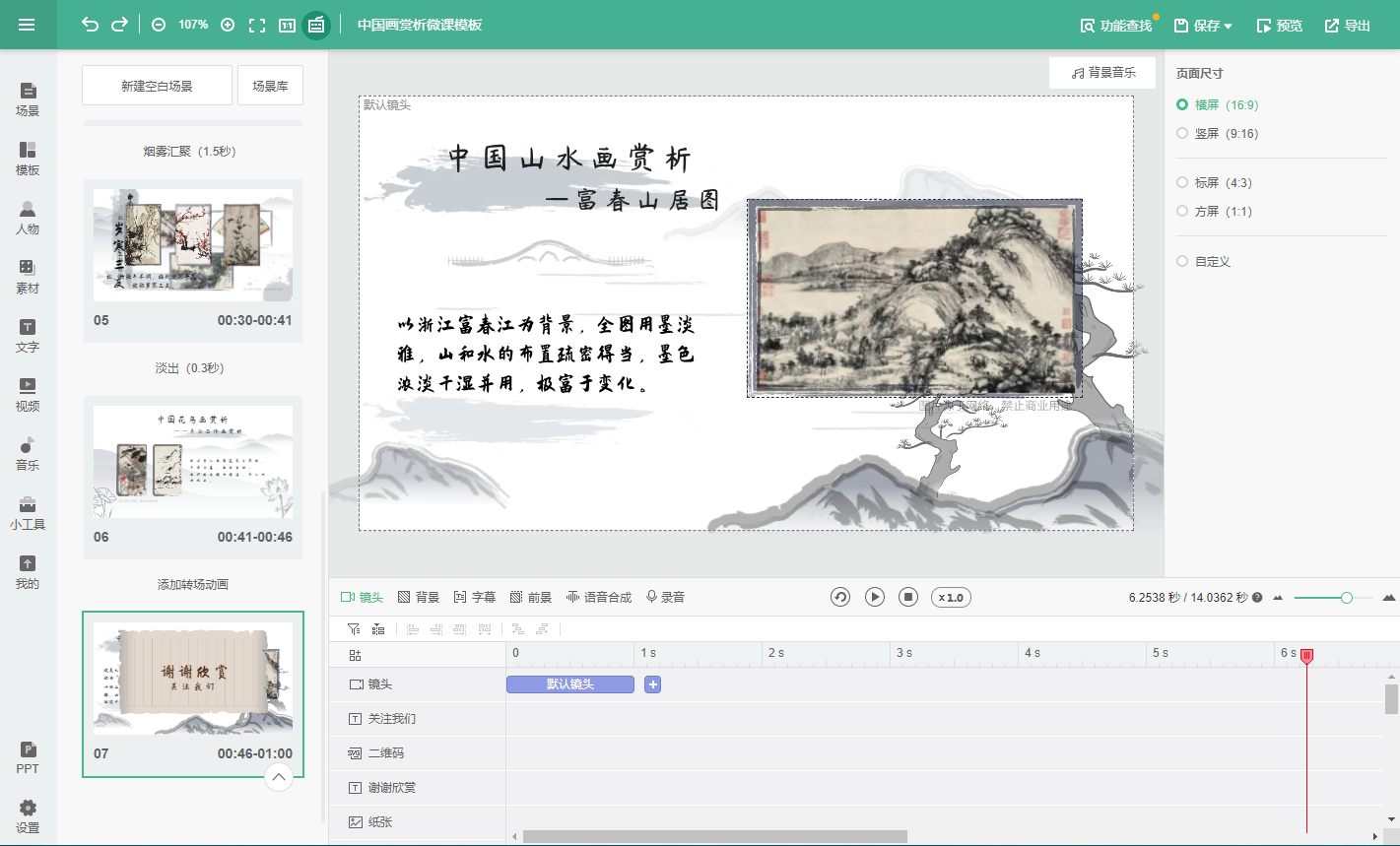This screenshot has width=1400, height=846.
Task: Select 标屏 (4:3) page size
Action: (x=1214, y=182)
